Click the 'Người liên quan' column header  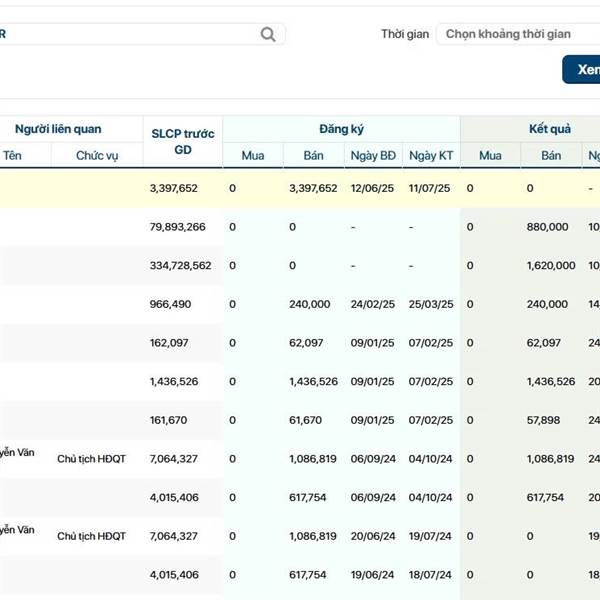pyautogui.click(x=58, y=129)
